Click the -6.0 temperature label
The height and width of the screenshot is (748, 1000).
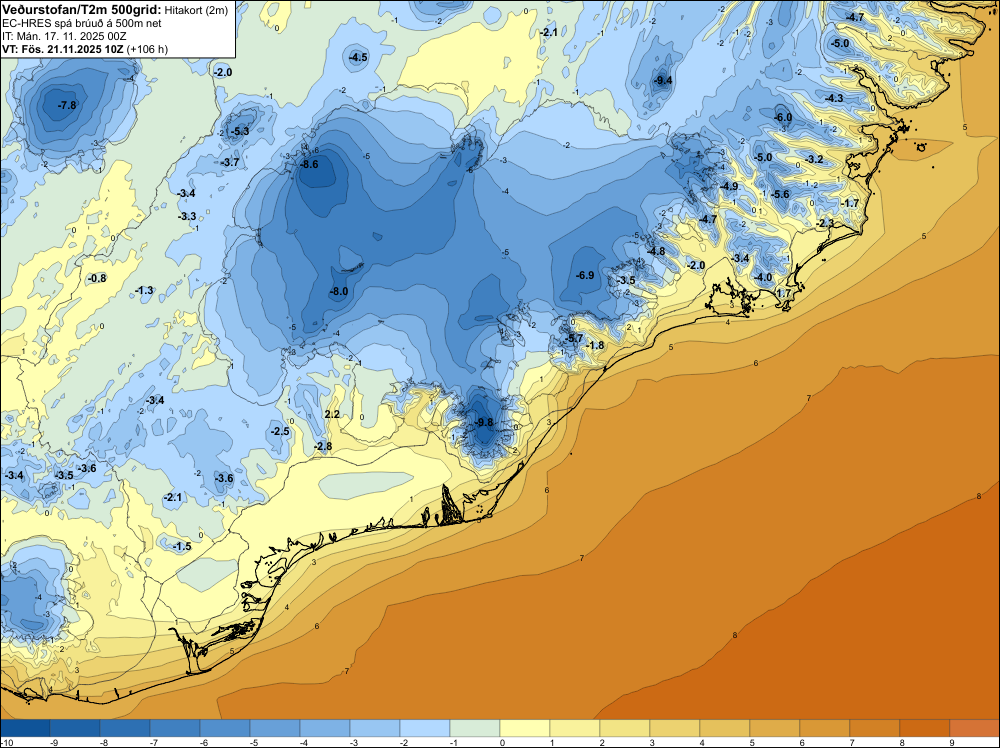coord(783,117)
